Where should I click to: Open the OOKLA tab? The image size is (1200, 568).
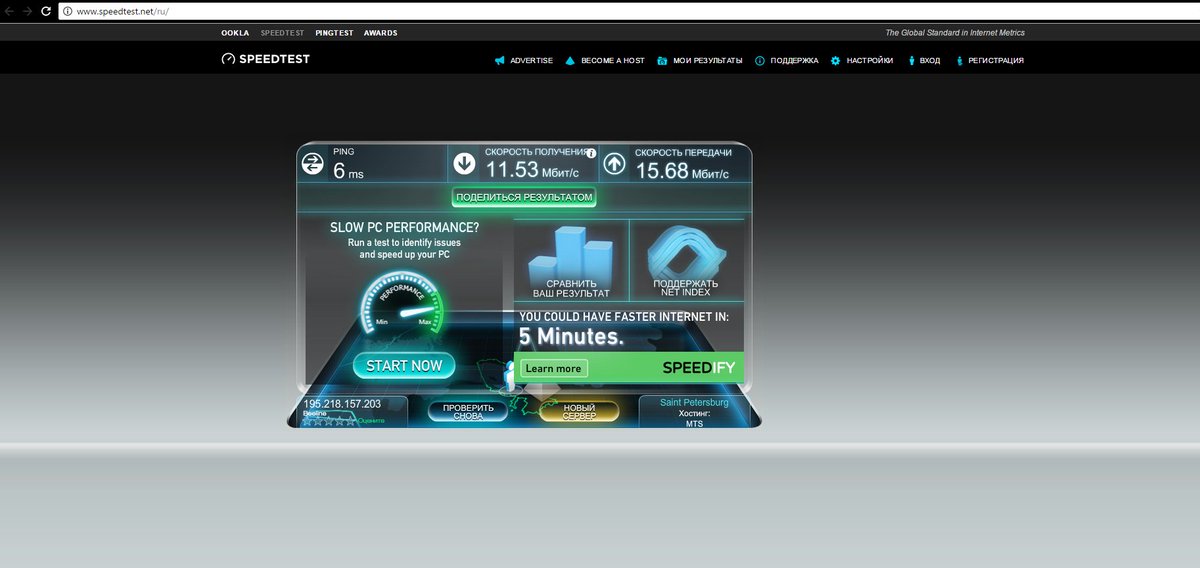(x=235, y=33)
